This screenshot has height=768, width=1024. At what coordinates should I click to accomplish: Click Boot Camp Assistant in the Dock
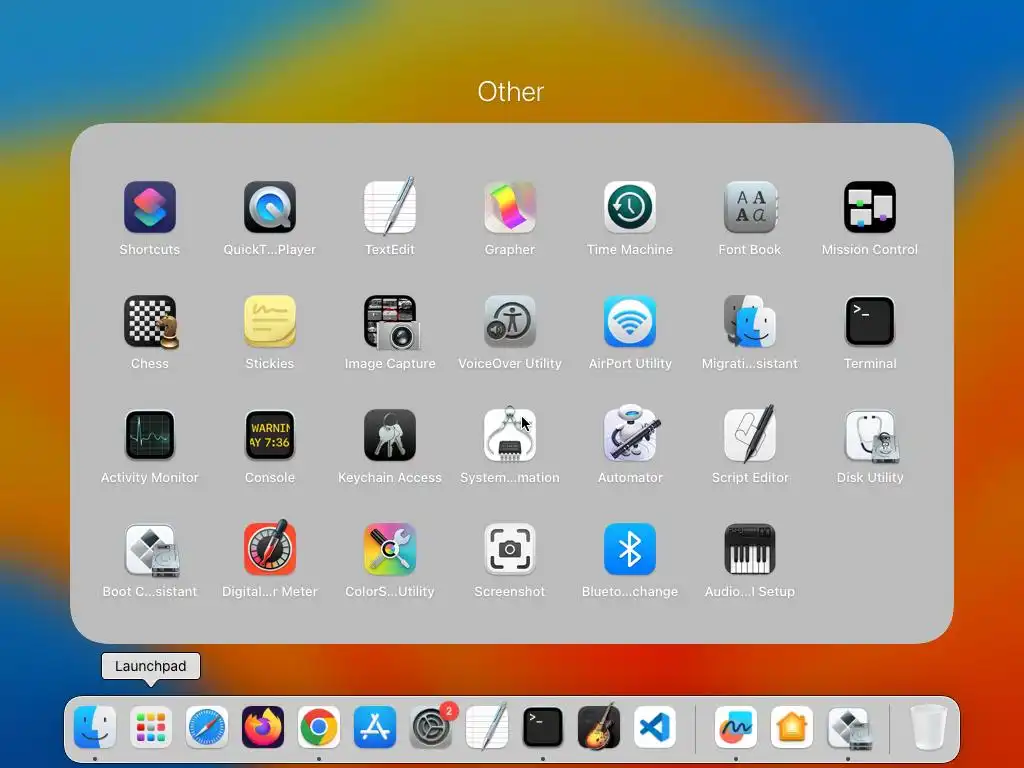(x=849, y=727)
